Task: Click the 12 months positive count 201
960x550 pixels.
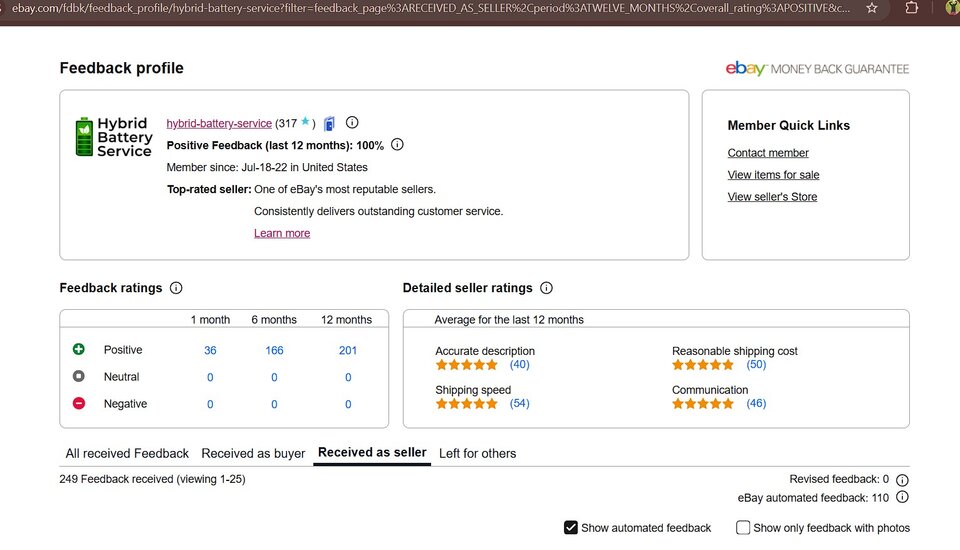Action: tap(347, 350)
